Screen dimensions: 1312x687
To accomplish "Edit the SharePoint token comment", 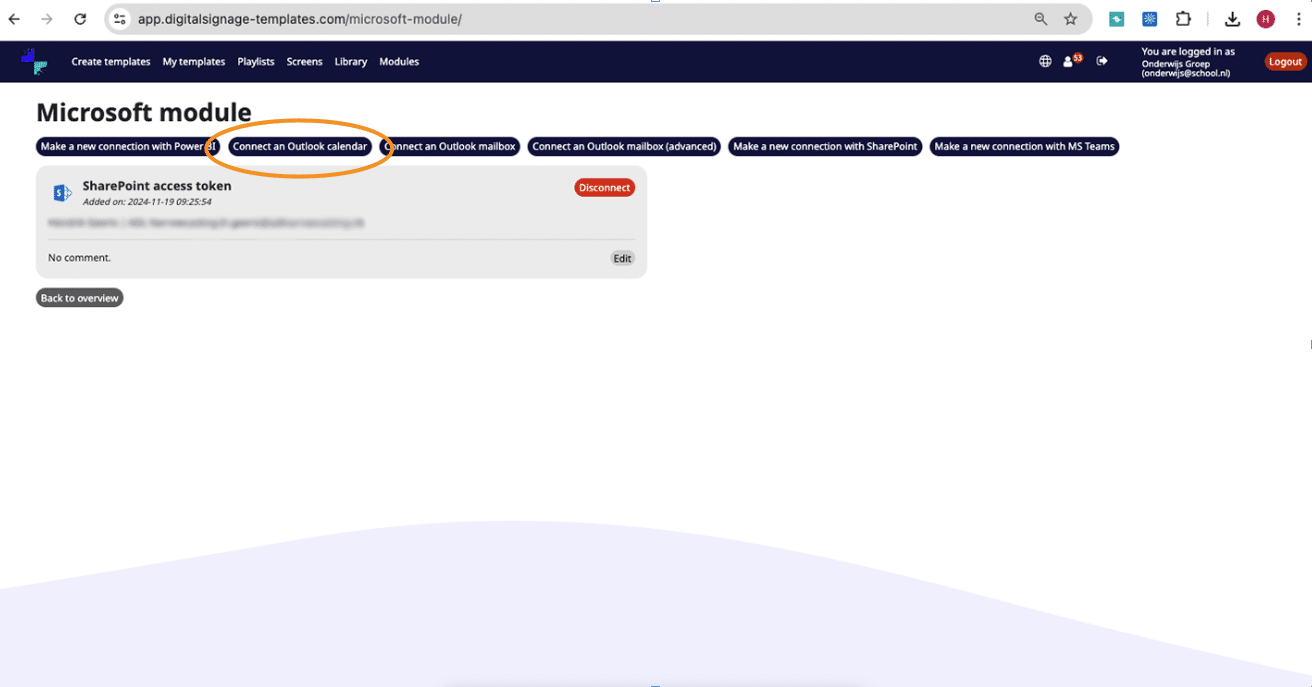I will (x=622, y=258).
